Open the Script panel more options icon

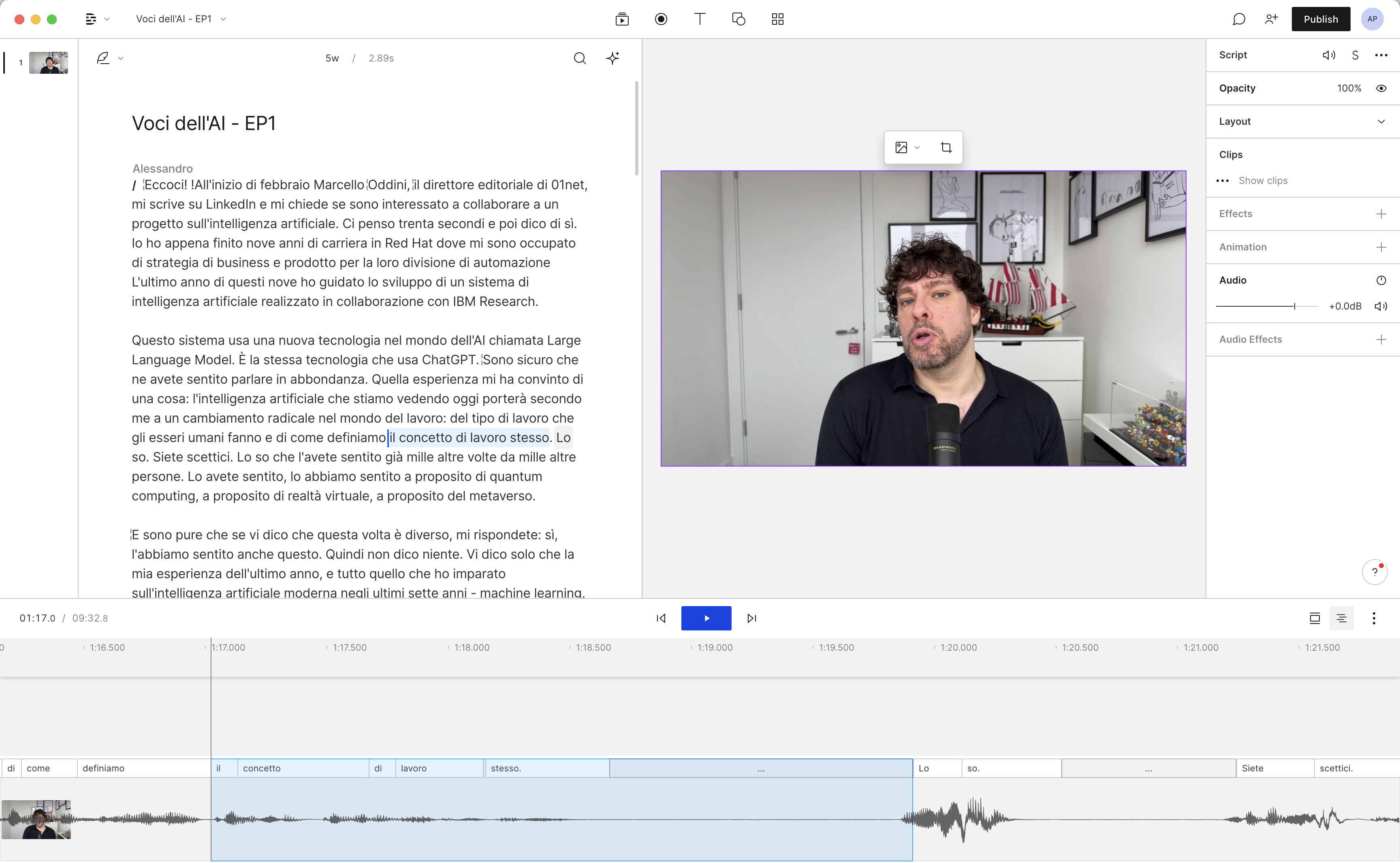1381,56
